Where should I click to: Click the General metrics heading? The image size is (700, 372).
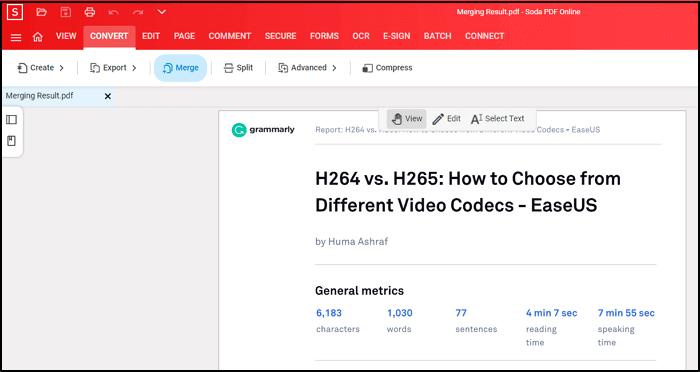coord(359,291)
